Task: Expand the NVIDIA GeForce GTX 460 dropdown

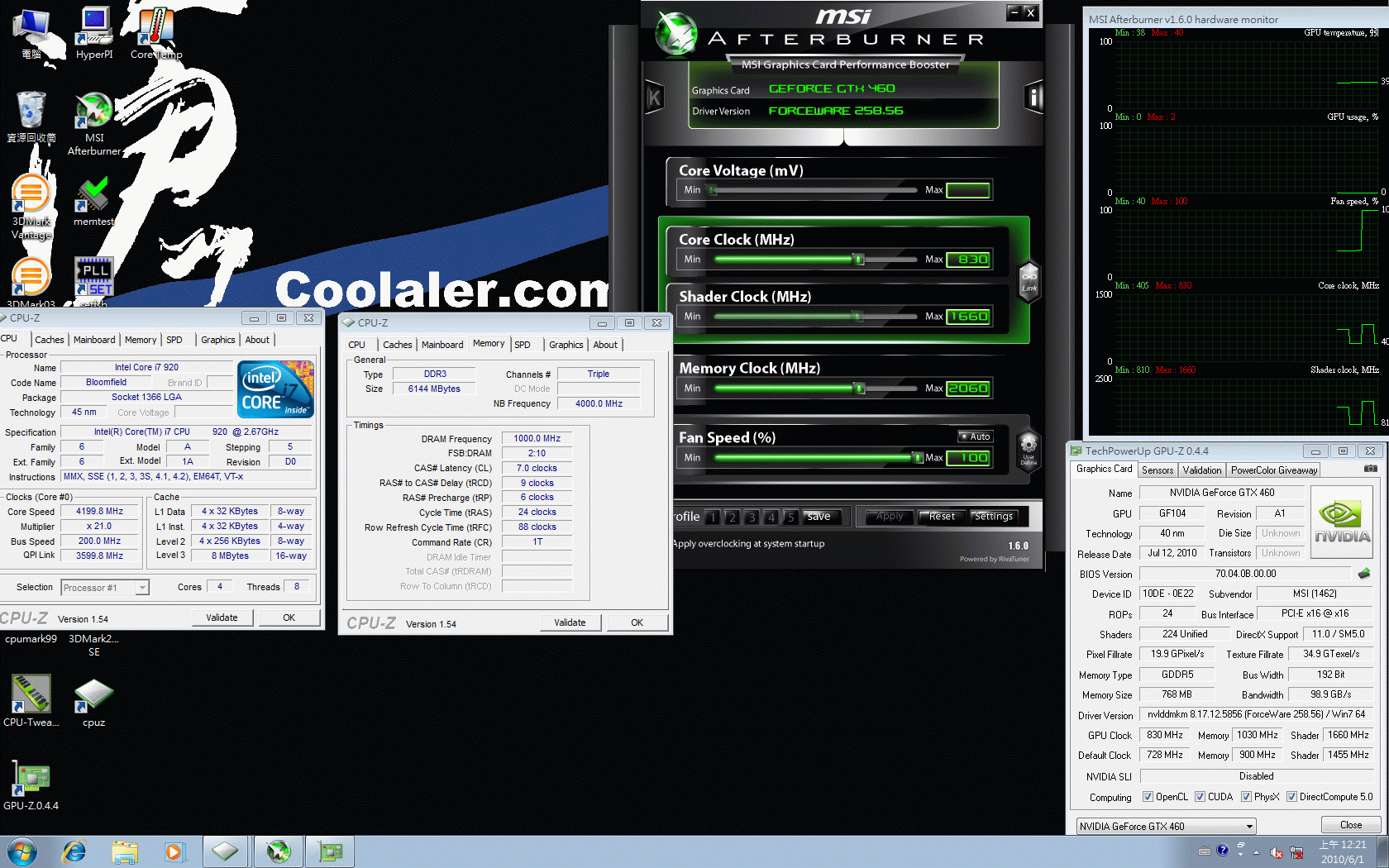Action: [x=1249, y=826]
